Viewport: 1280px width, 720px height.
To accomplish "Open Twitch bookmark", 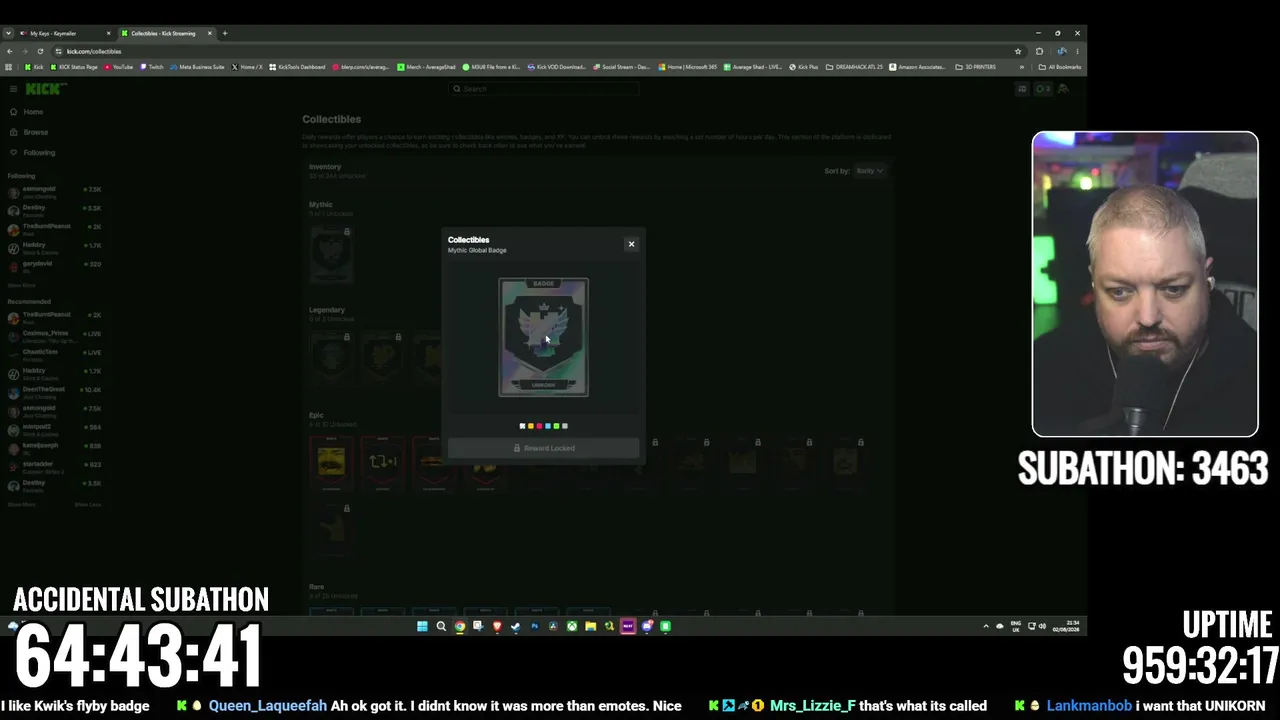I will [152, 67].
